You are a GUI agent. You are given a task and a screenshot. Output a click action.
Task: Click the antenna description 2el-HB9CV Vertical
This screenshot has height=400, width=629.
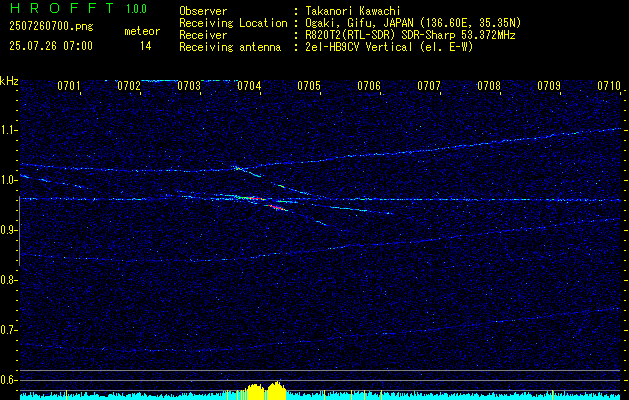(359, 47)
